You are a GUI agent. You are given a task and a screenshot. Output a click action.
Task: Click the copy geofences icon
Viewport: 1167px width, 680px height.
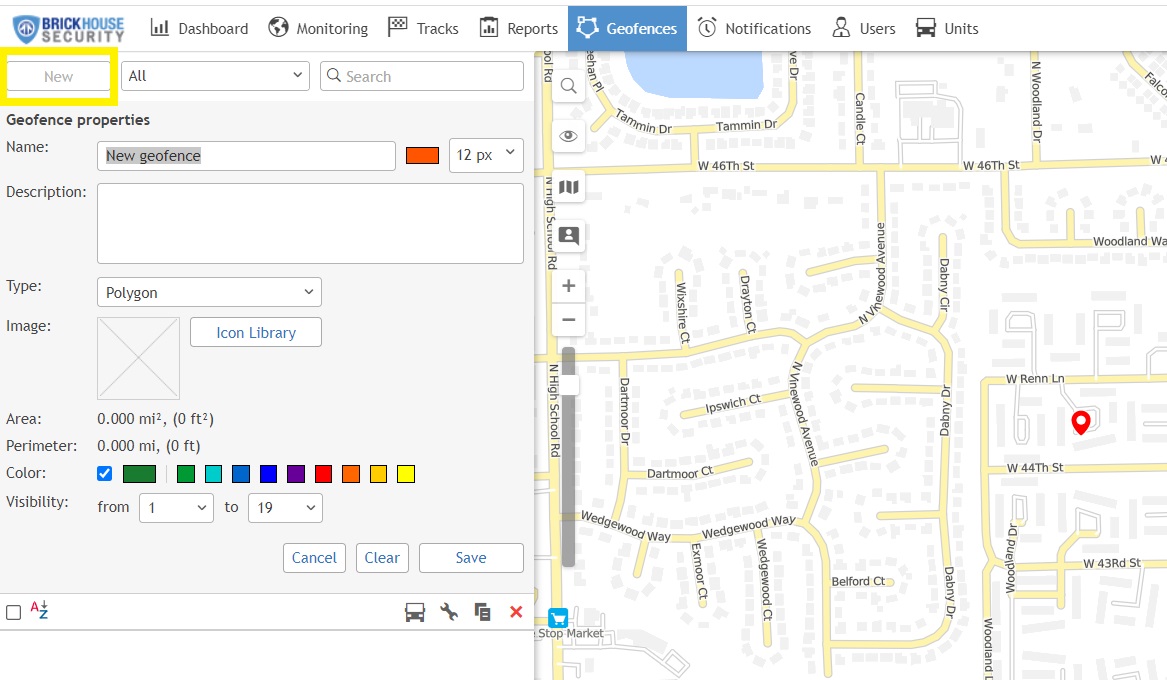pyautogui.click(x=483, y=612)
